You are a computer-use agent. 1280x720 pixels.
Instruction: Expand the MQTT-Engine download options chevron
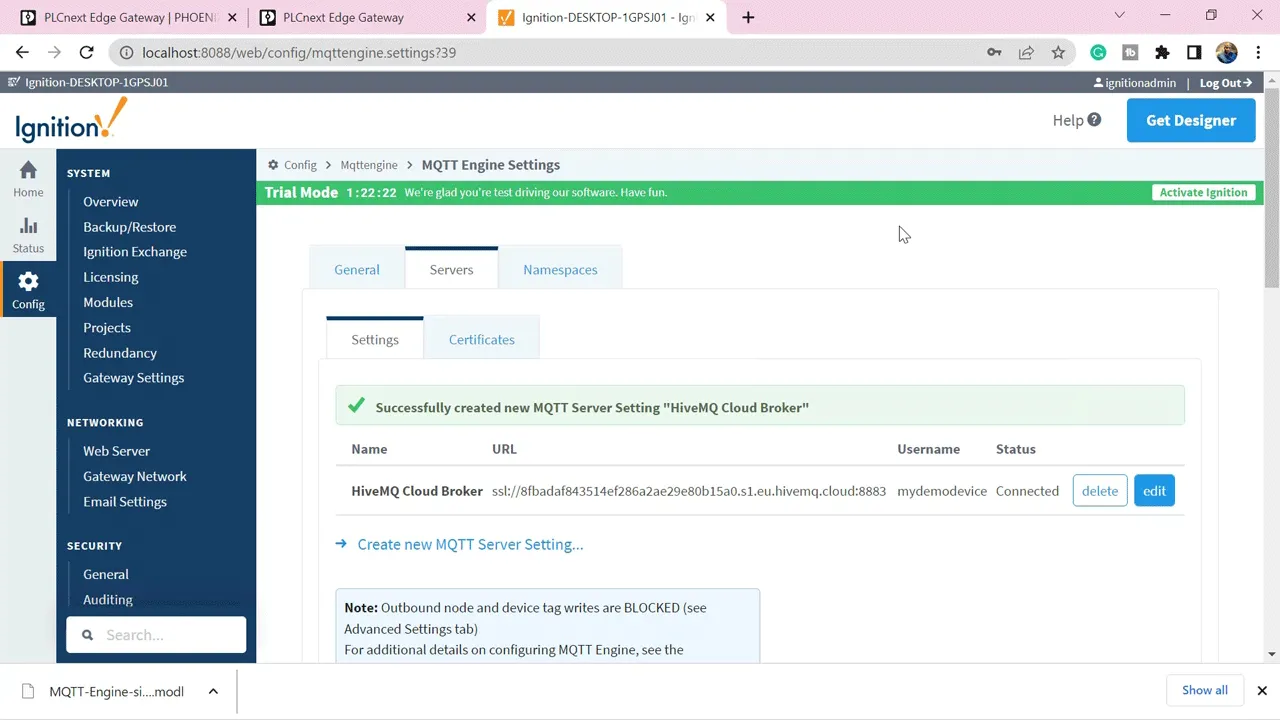coord(213,691)
